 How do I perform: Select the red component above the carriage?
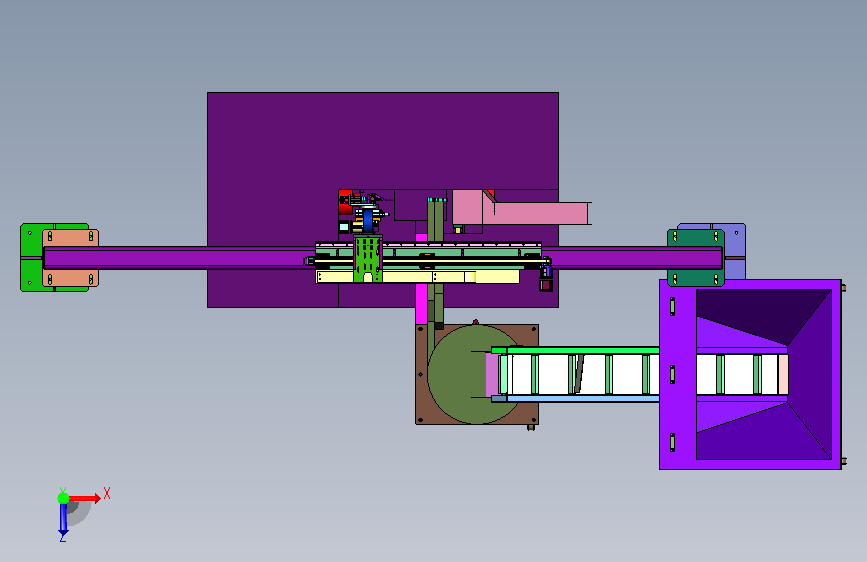tap(345, 202)
